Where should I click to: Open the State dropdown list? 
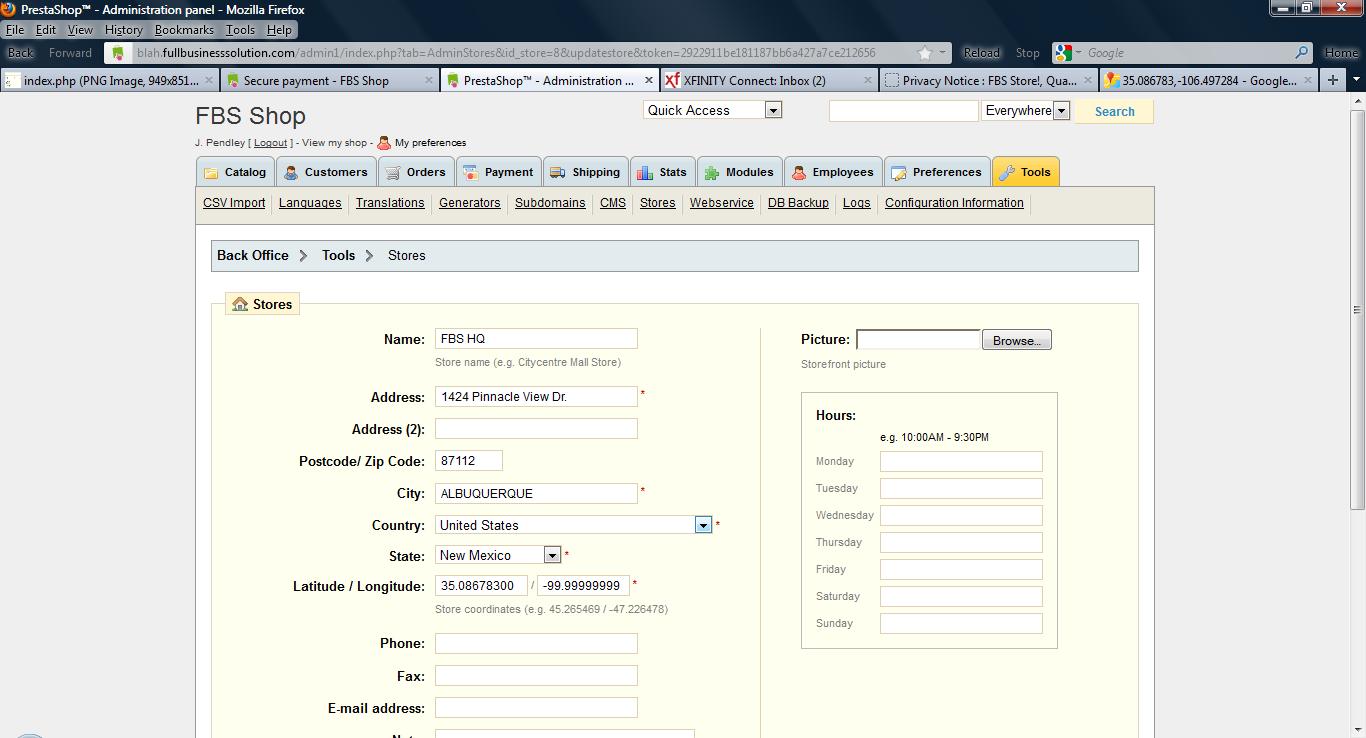tap(552, 555)
